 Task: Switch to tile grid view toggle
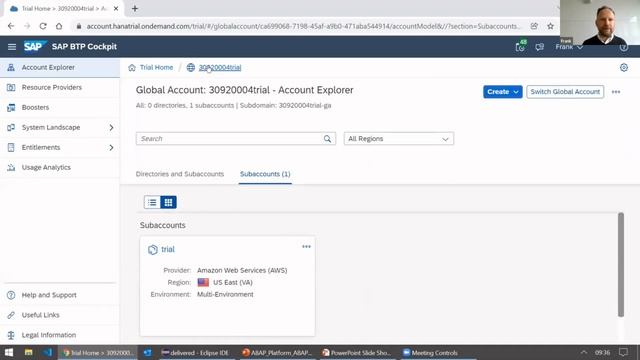pyautogui.click(x=168, y=202)
